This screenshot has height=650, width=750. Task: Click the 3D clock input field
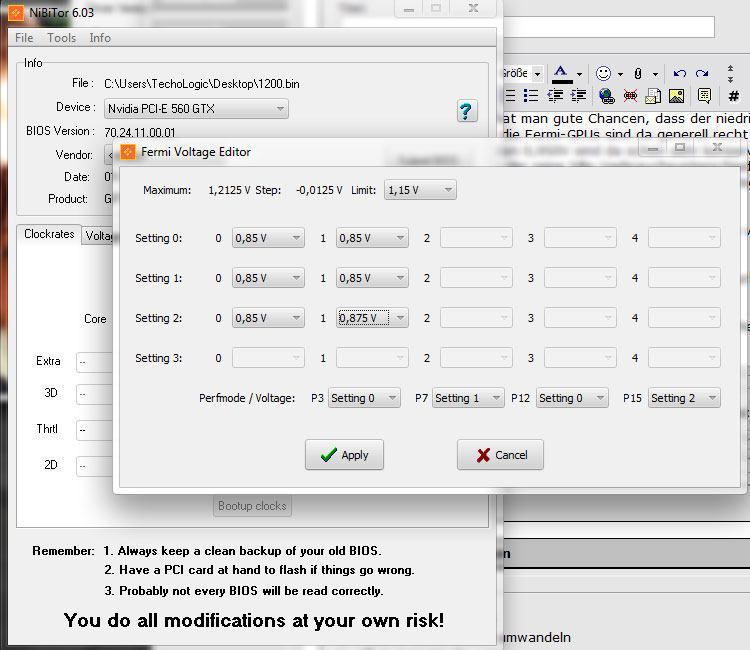(x=94, y=394)
